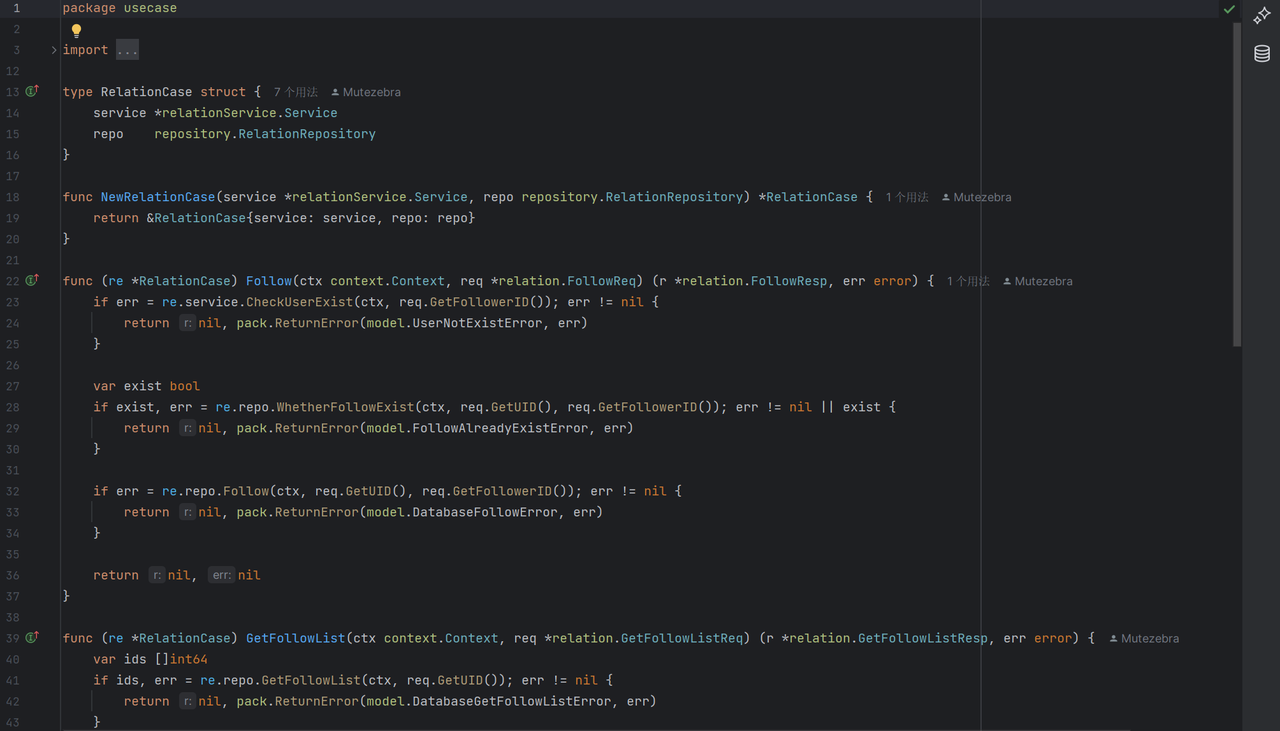Screen dimensions: 1280x731
Task: Click gutter line number 41
Action: click(12, 680)
